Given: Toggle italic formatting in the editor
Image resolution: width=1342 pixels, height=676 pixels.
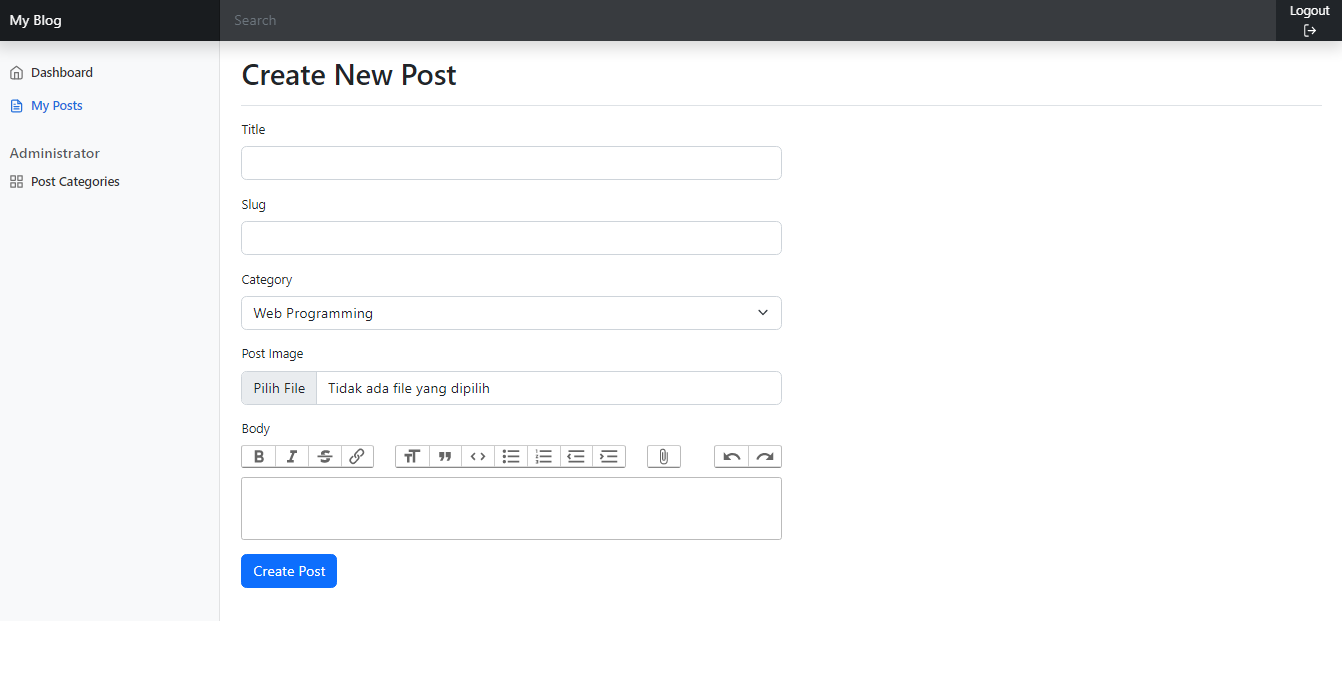Looking at the screenshot, I should coord(292,457).
